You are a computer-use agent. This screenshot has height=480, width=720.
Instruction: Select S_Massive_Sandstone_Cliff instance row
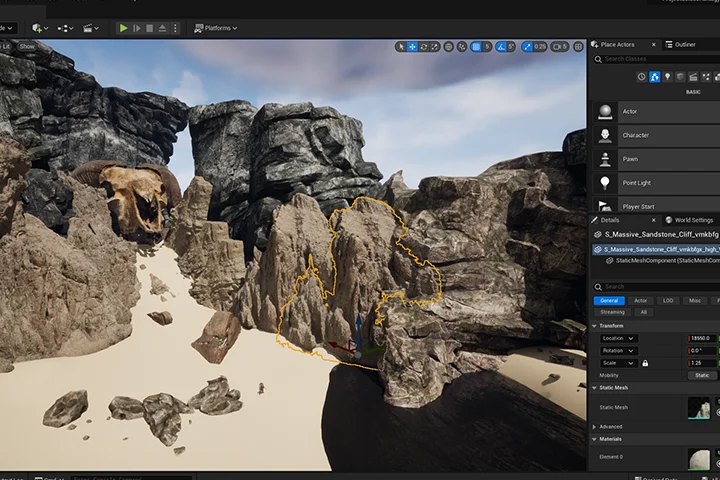pyautogui.click(x=656, y=249)
